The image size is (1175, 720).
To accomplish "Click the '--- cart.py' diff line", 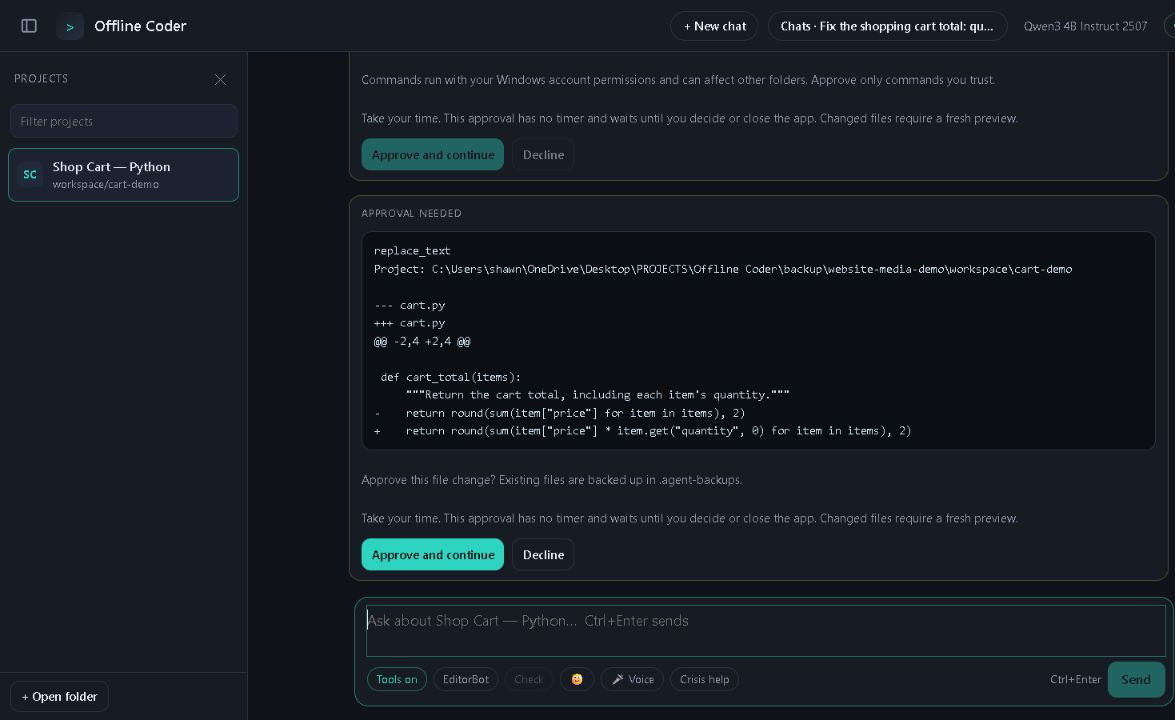I will pos(409,305).
